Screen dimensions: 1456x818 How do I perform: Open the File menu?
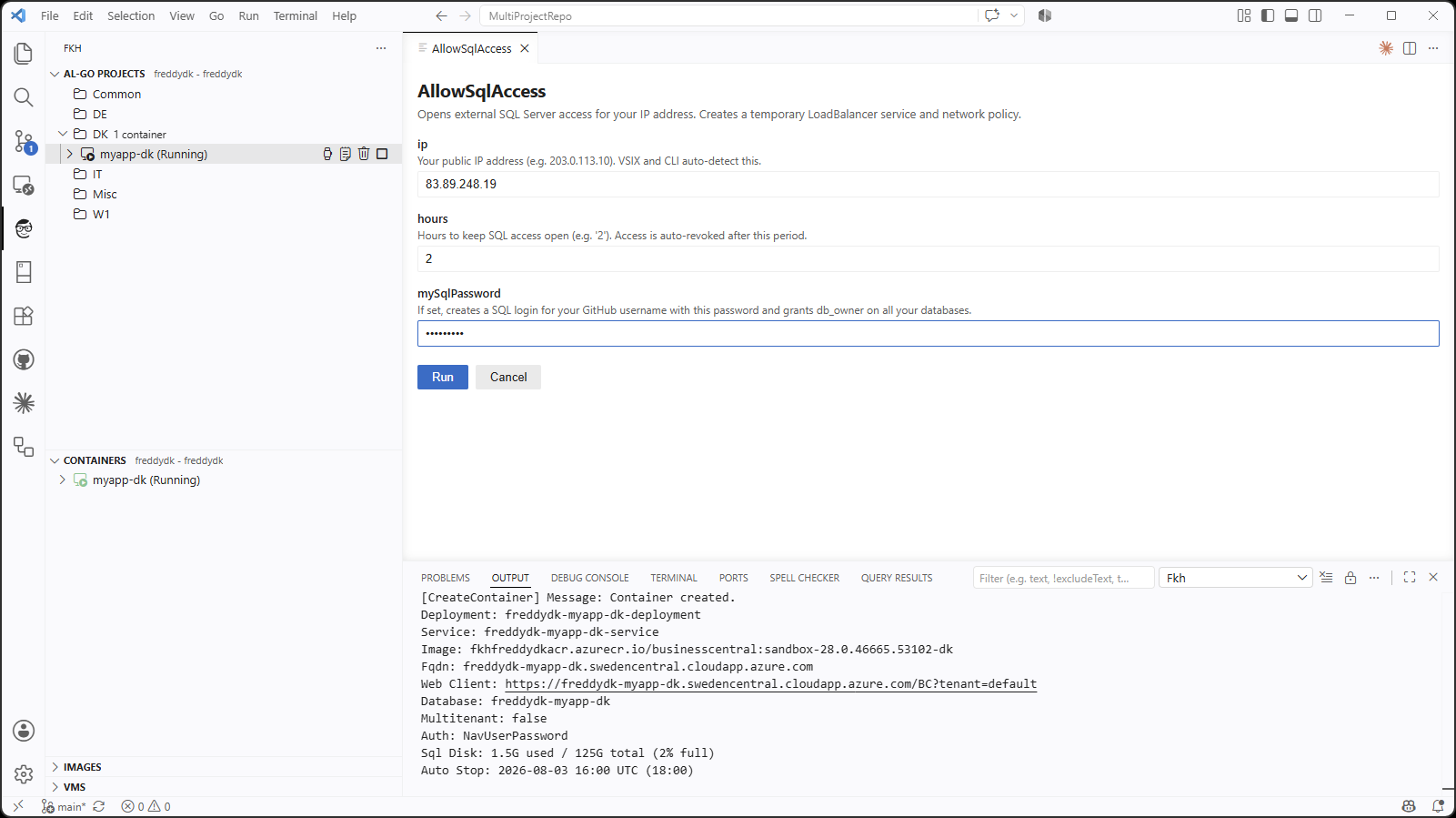coord(50,15)
